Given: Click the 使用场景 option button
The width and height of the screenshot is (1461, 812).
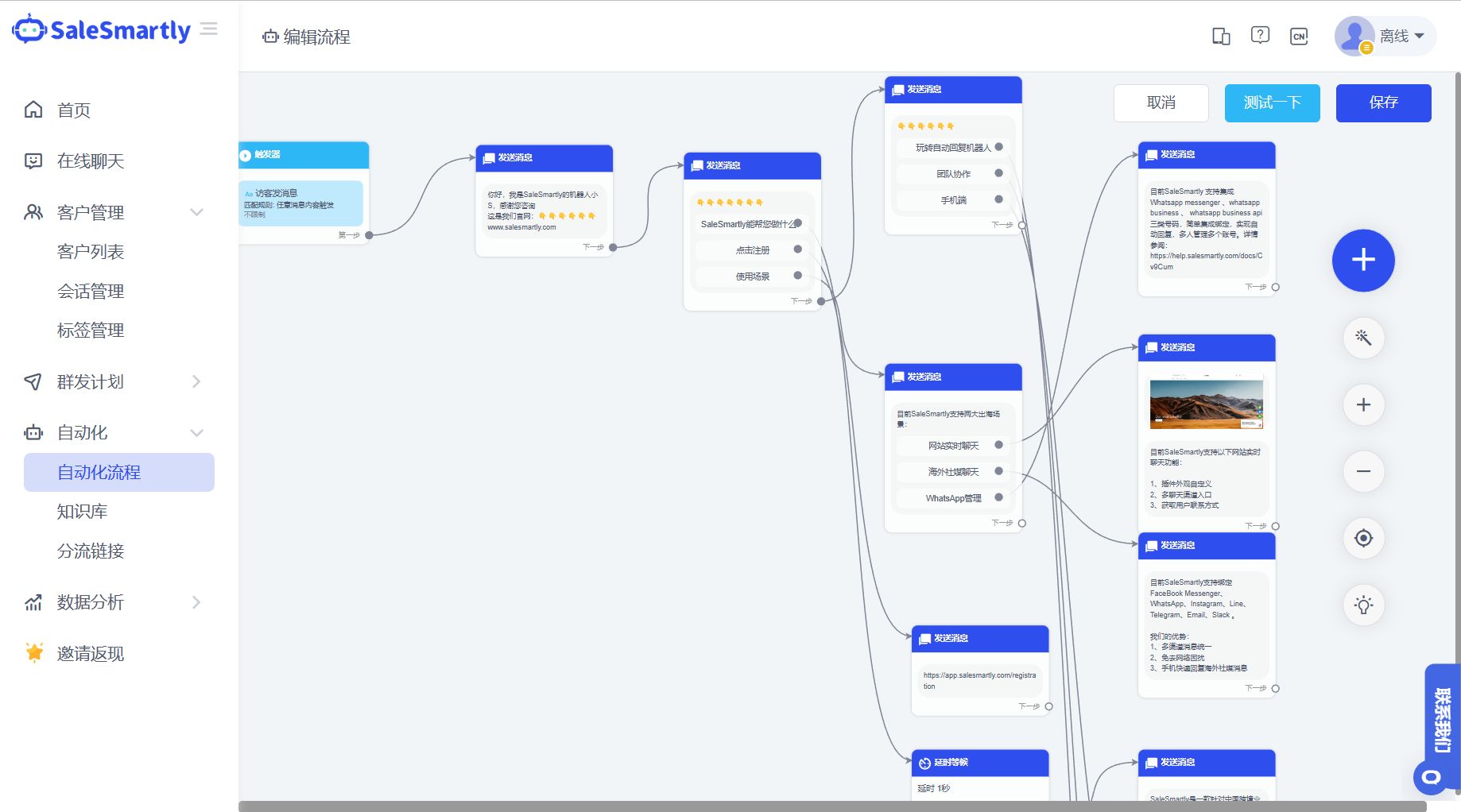Looking at the screenshot, I should (752, 276).
